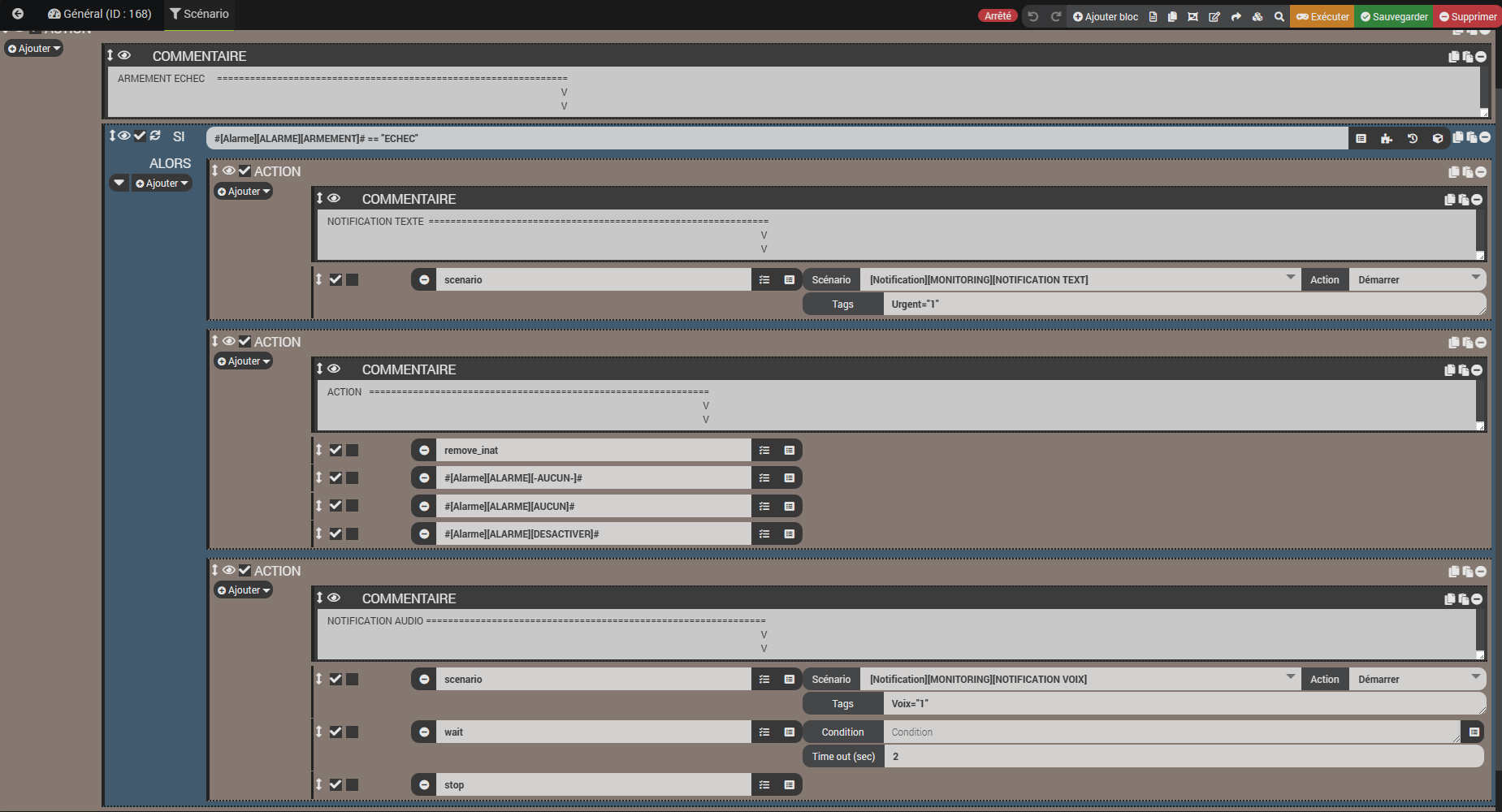Open action list for #[Alarme][ALARME][AUCUN]# row
The image size is (1502, 812).
(x=764, y=507)
